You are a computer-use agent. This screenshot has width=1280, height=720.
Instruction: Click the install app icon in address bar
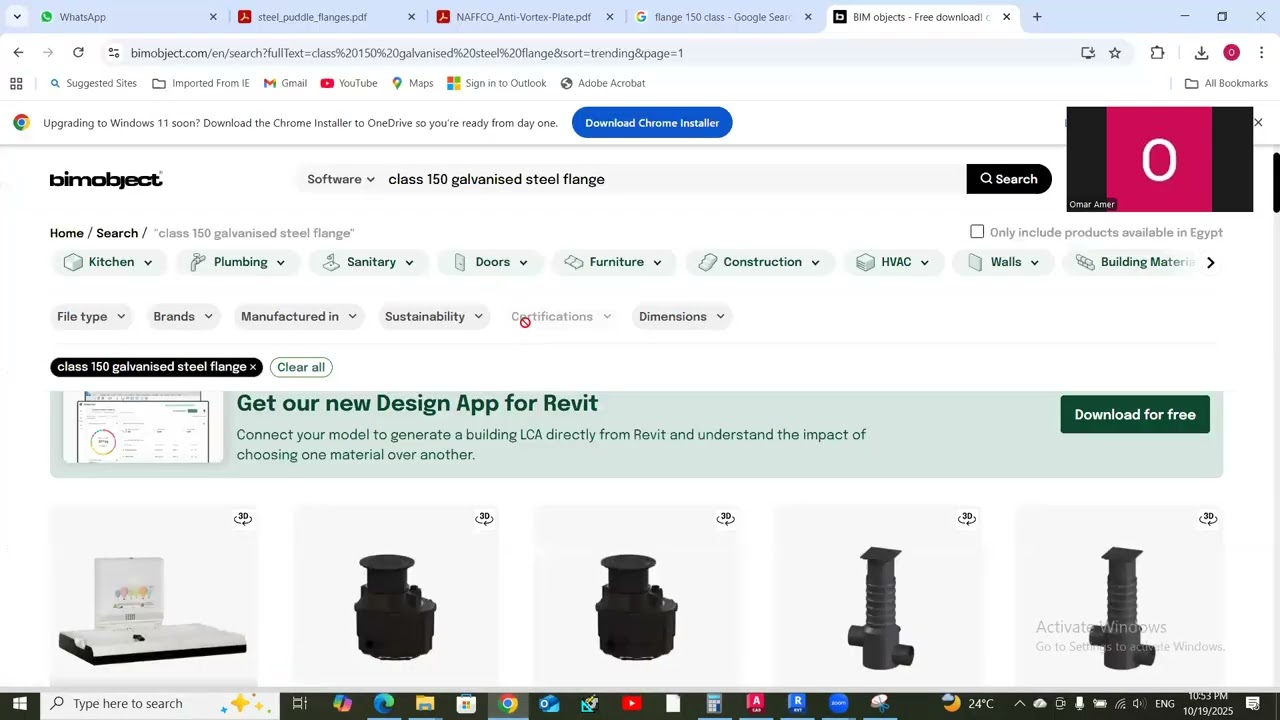[x=1088, y=53]
